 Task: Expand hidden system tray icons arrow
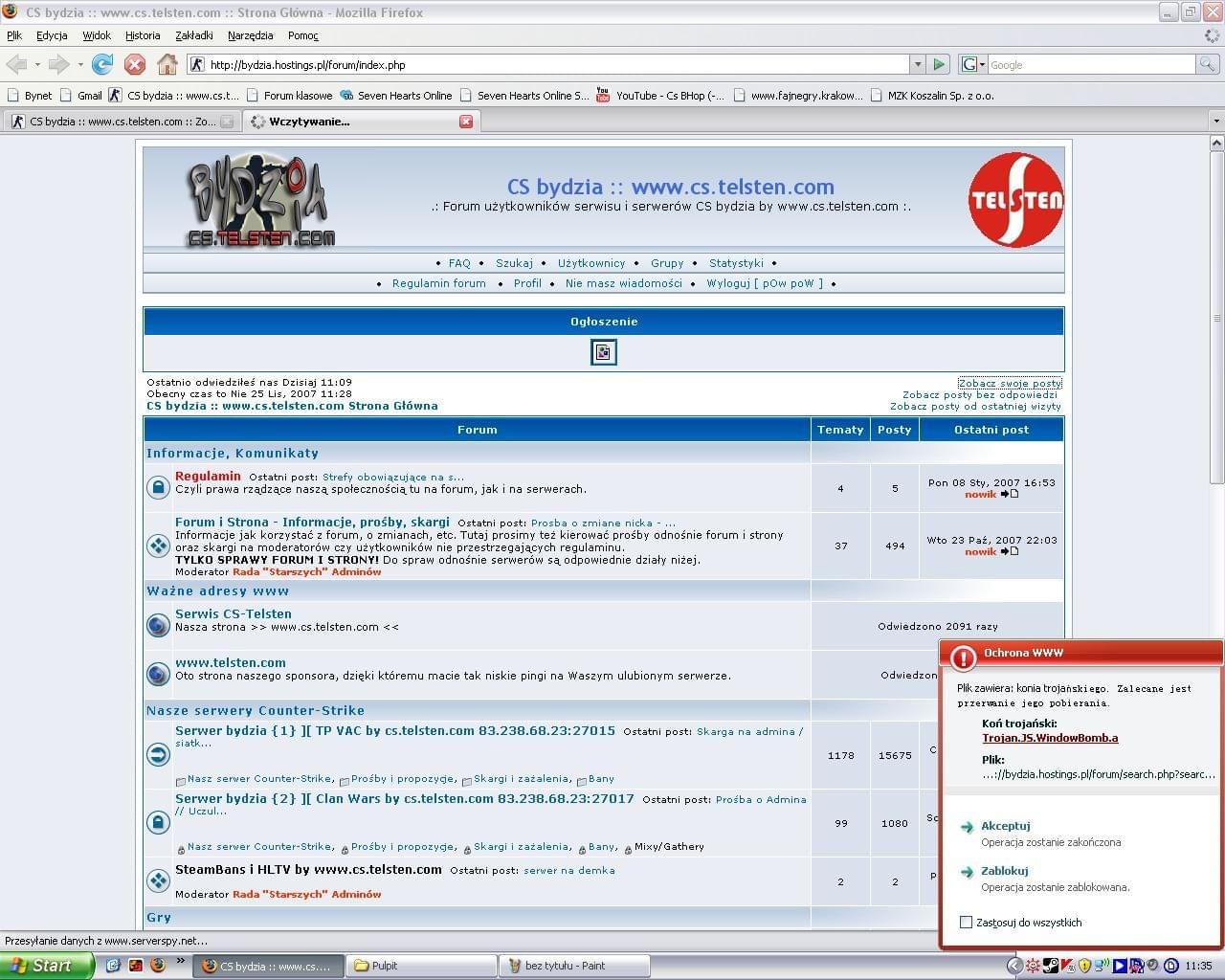tap(1015, 966)
